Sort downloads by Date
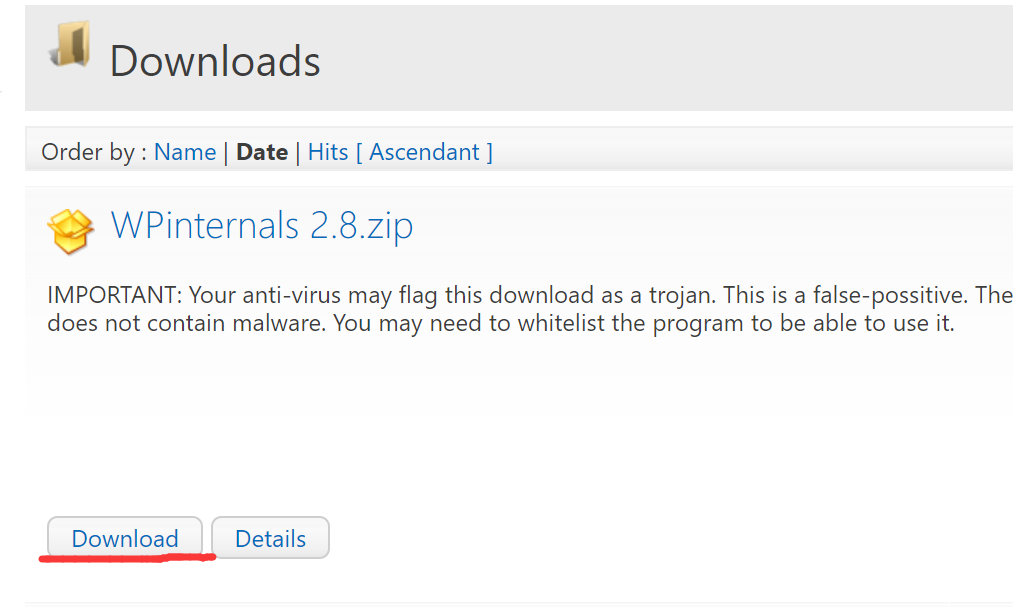This screenshot has width=1013, height=607. tap(262, 152)
